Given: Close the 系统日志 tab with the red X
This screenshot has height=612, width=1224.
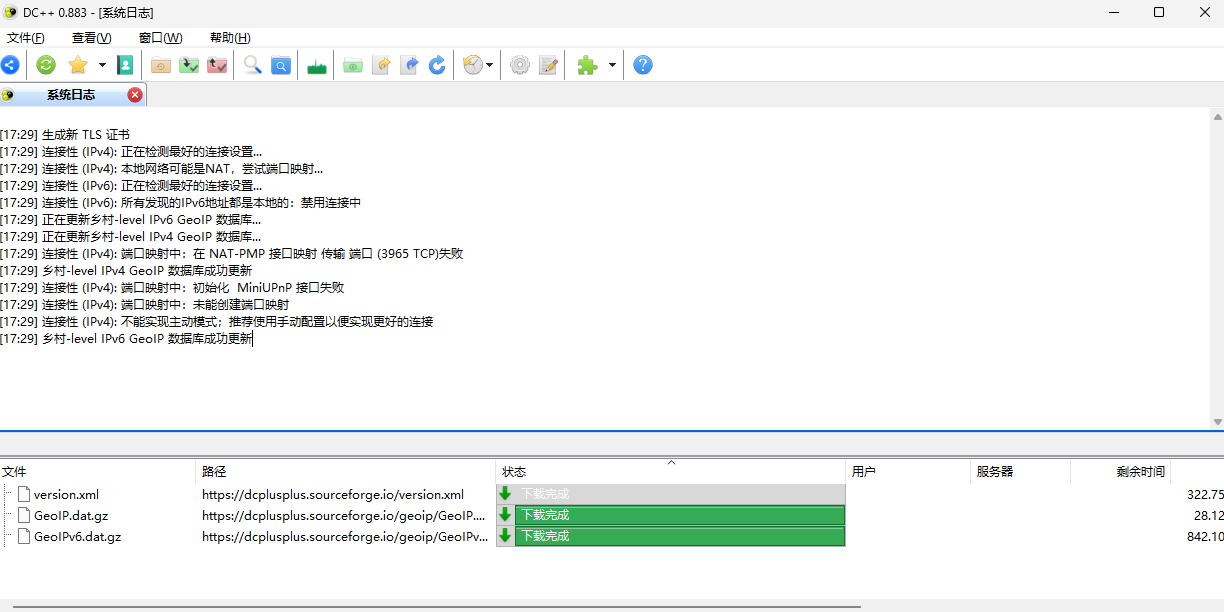Looking at the screenshot, I should click(135, 95).
